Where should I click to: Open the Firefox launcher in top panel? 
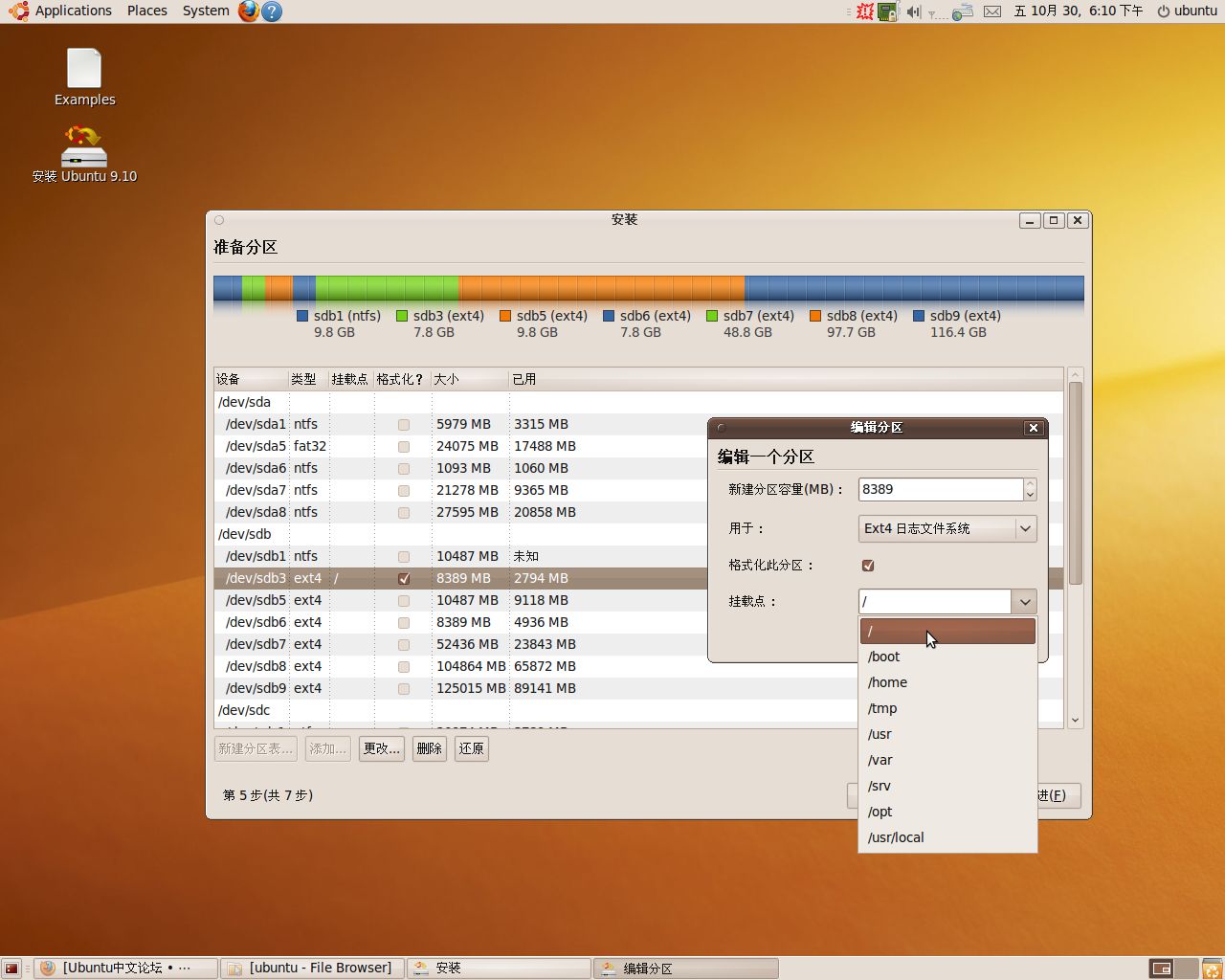click(x=249, y=11)
